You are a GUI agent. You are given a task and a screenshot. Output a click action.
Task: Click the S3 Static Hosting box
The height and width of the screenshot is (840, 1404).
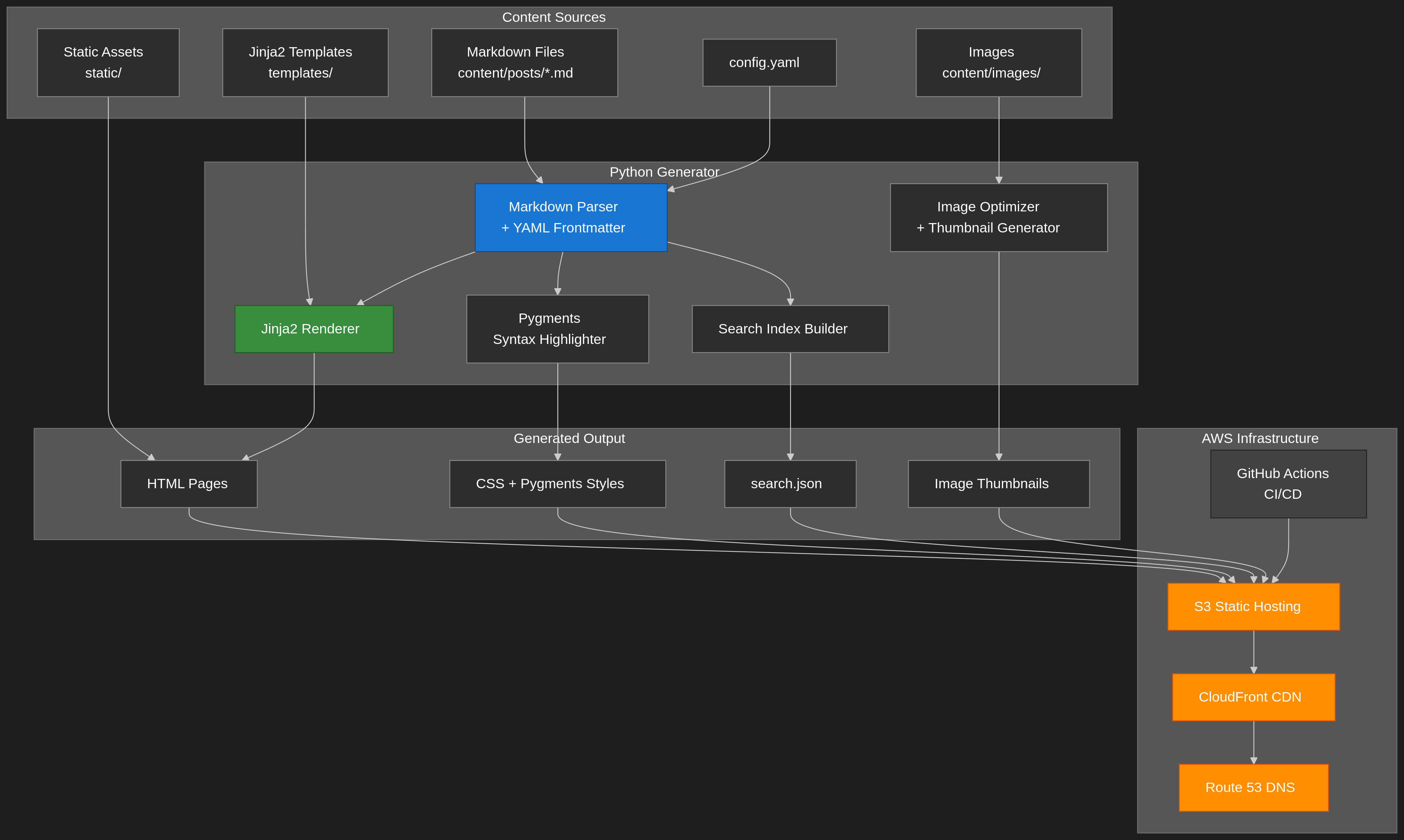click(x=1253, y=606)
